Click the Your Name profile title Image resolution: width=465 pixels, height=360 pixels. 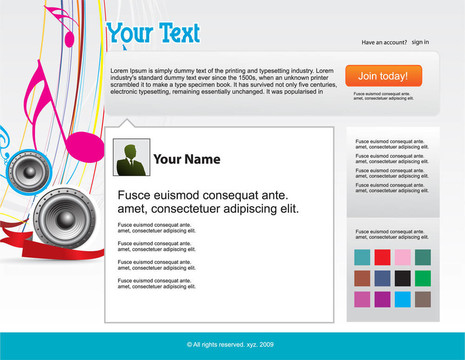click(x=187, y=159)
